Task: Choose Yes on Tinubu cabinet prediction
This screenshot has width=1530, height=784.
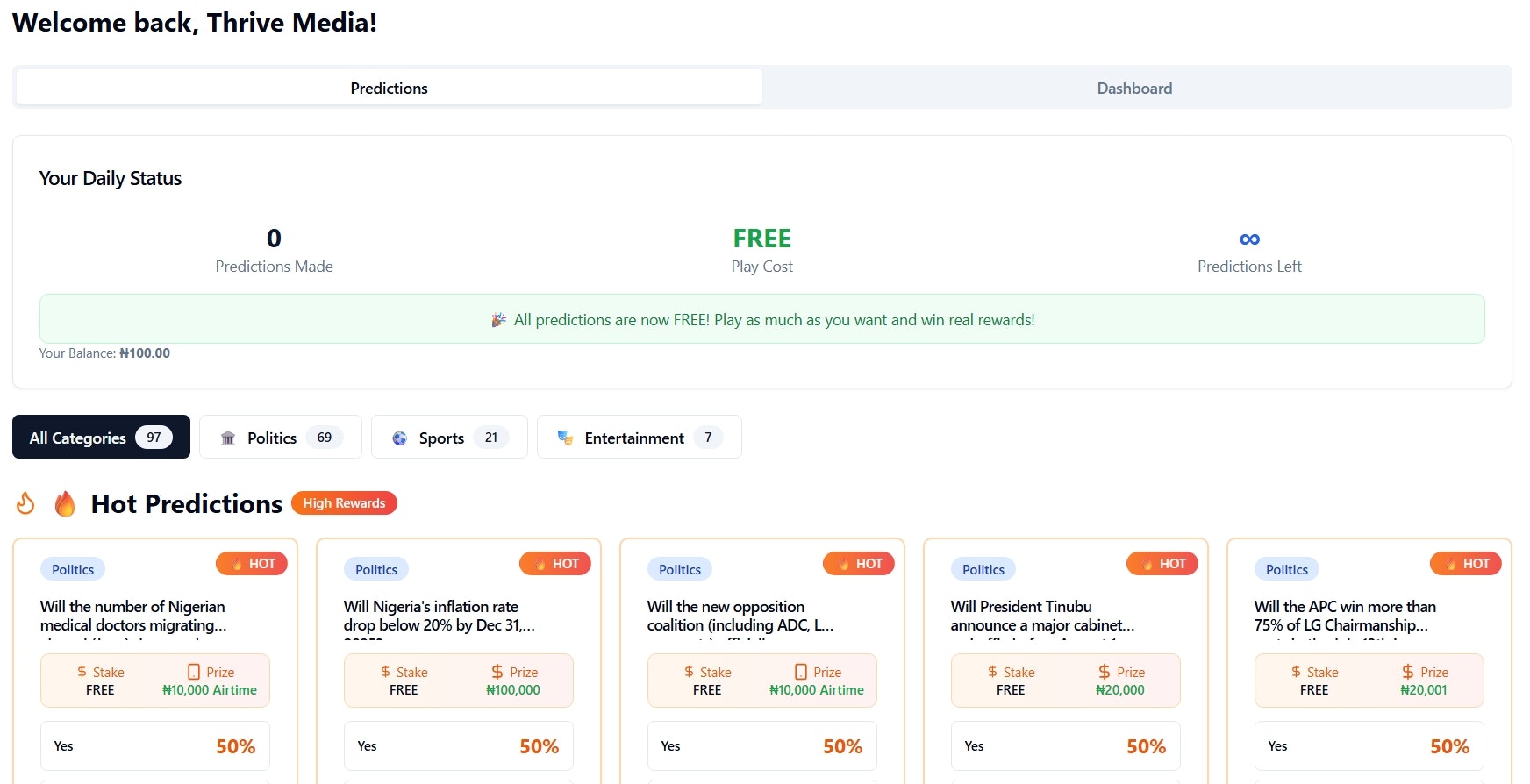Action: pos(1066,745)
